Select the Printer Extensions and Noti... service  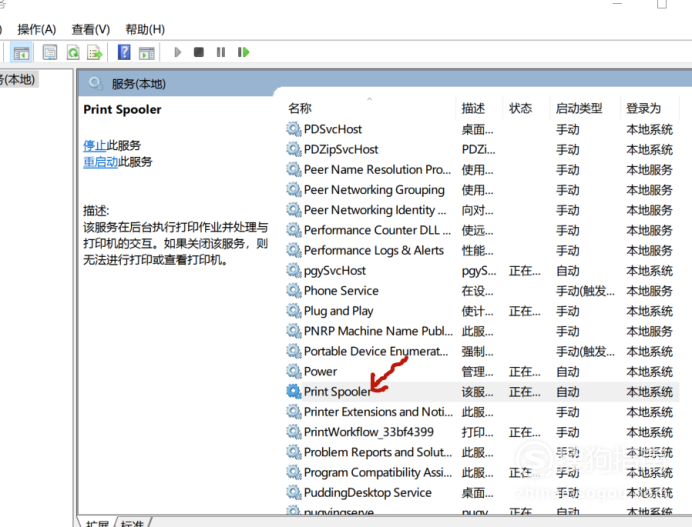378,412
